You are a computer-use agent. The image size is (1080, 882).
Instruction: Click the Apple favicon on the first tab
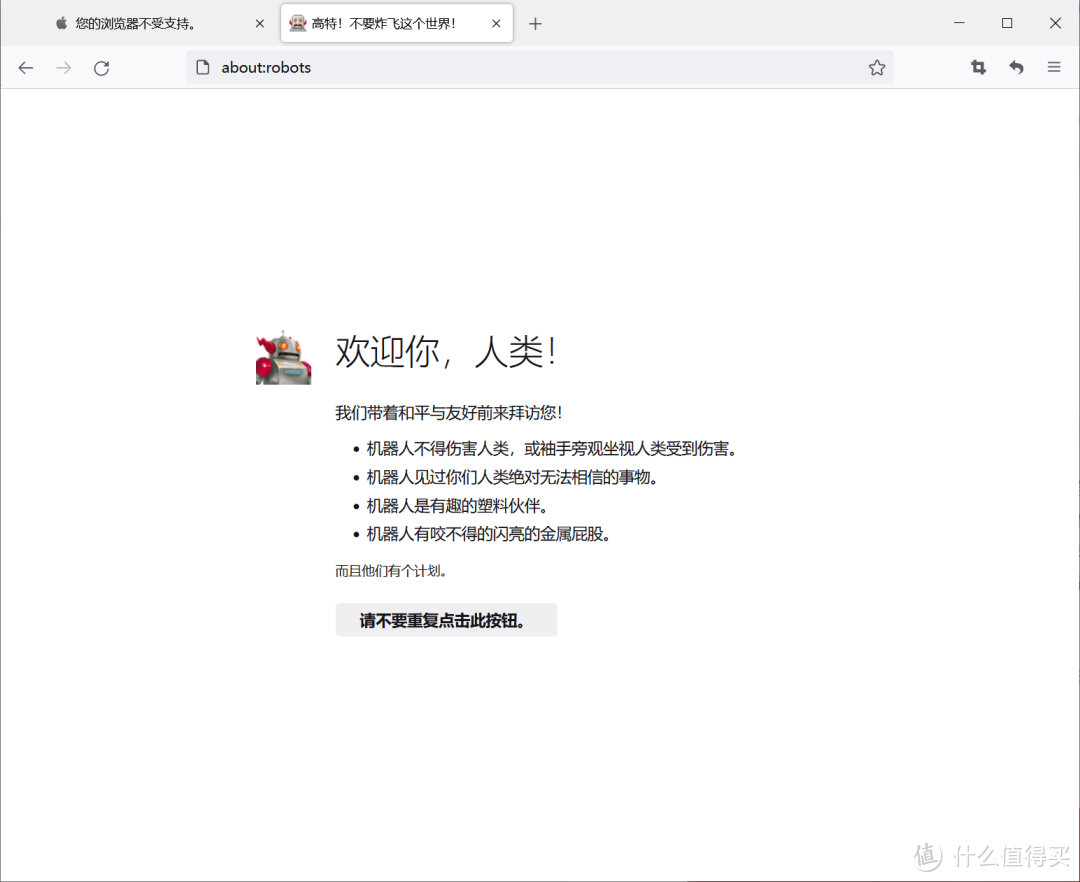pyautogui.click(x=60, y=22)
